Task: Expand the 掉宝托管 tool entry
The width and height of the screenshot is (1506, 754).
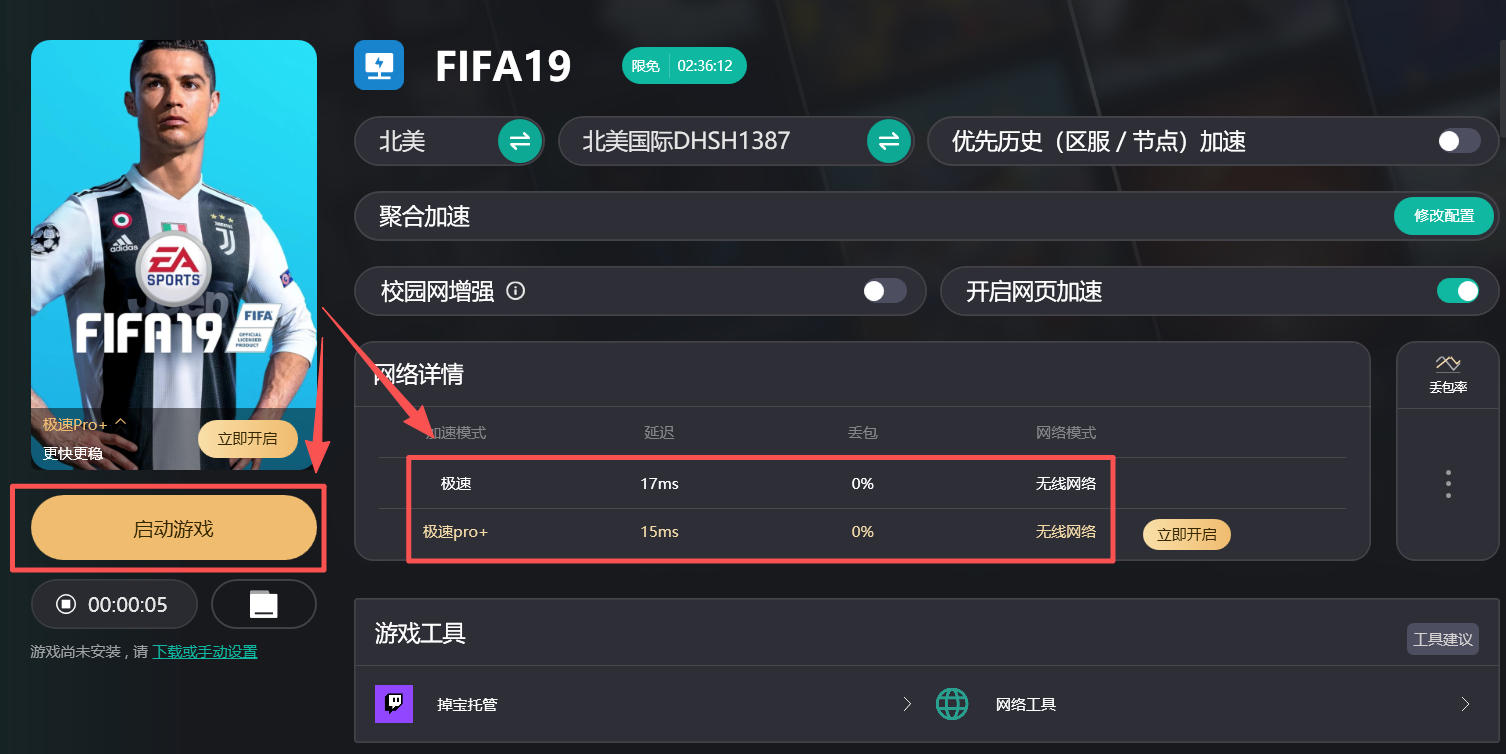Action: point(906,703)
